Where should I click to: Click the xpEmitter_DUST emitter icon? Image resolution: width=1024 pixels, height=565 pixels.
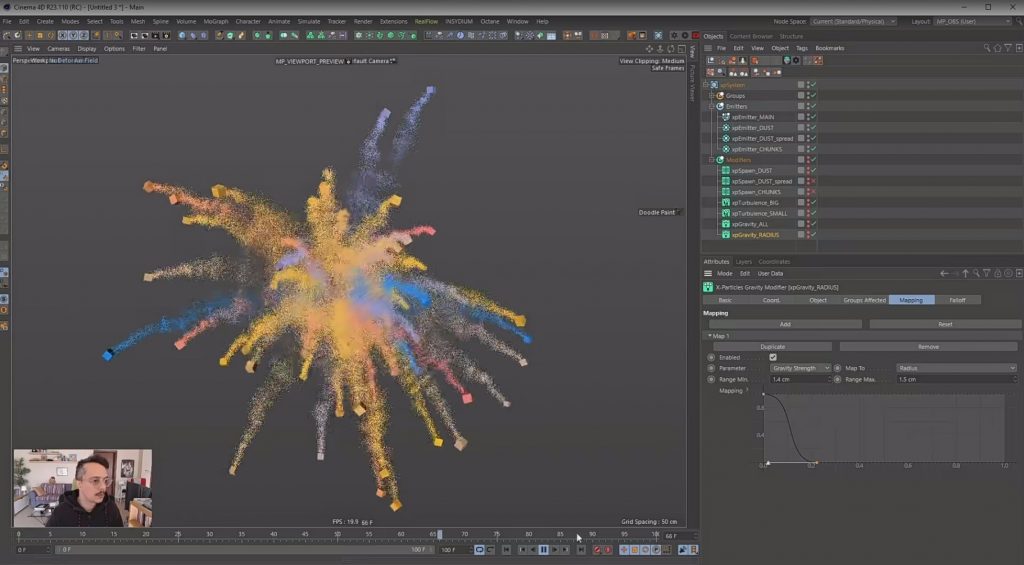click(726, 128)
